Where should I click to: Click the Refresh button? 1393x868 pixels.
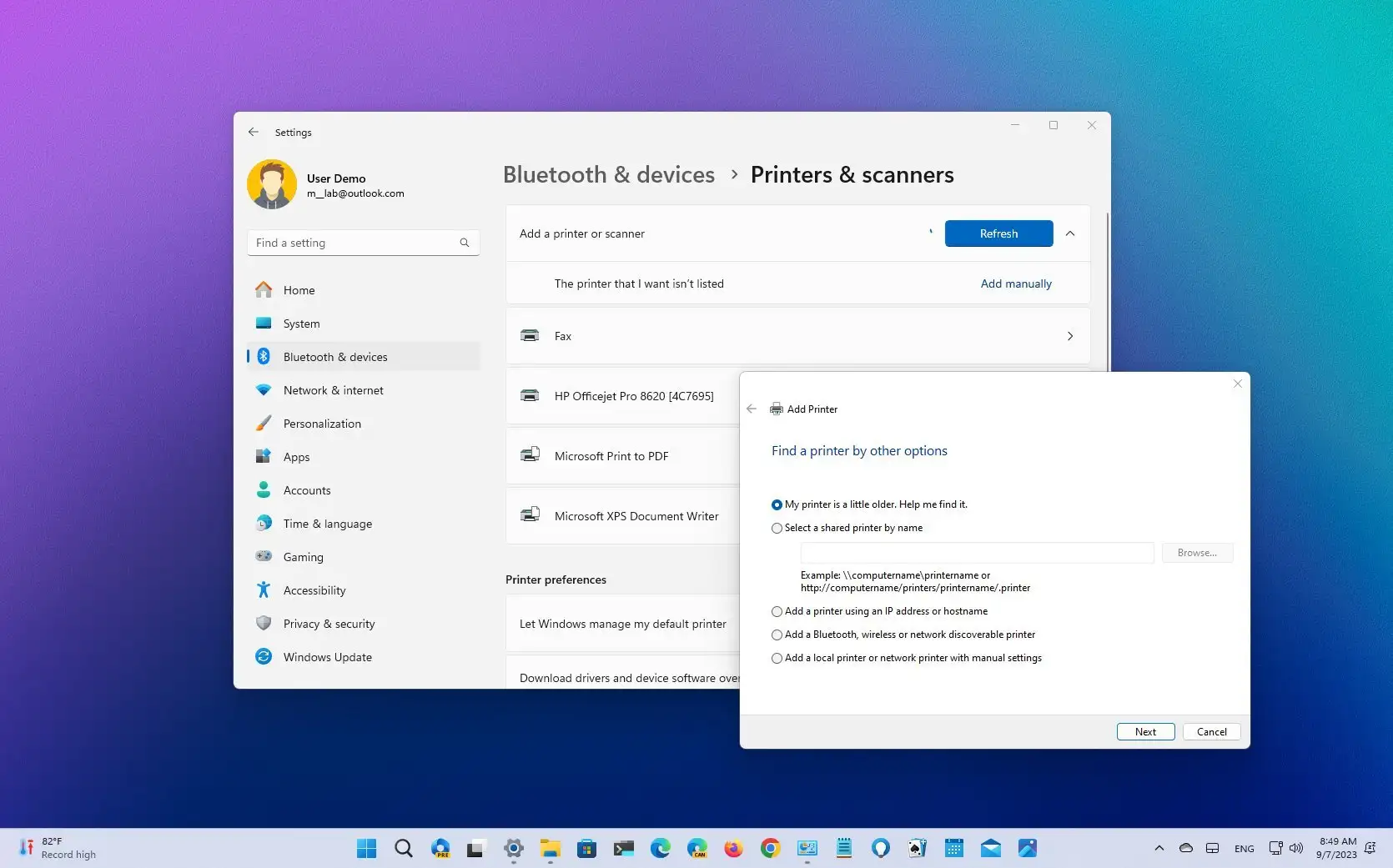[x=998, y=233]
